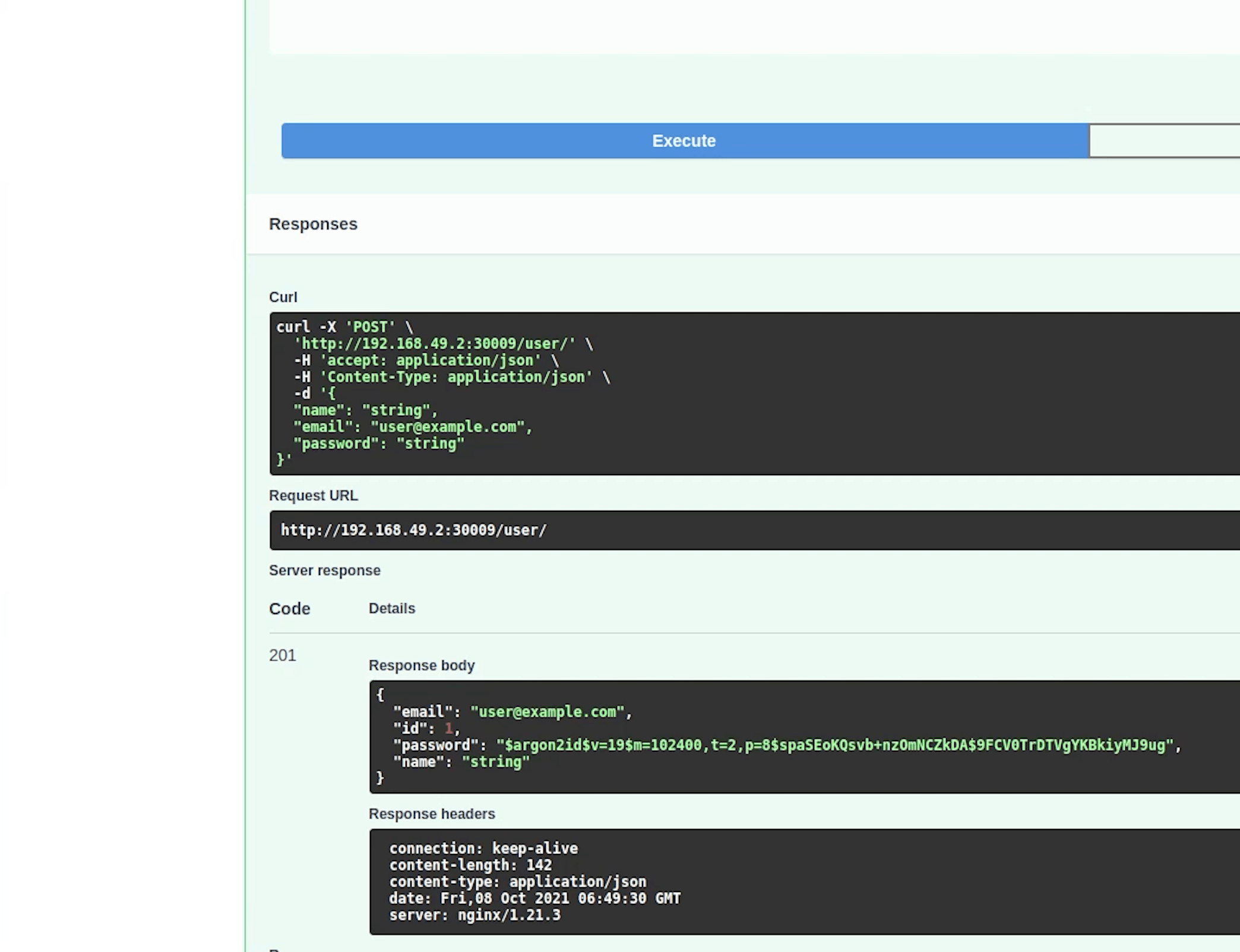1240x952 pixels.
Task: Click the "password": "string" line in the curl block
Action: click(x=378, y=444)
